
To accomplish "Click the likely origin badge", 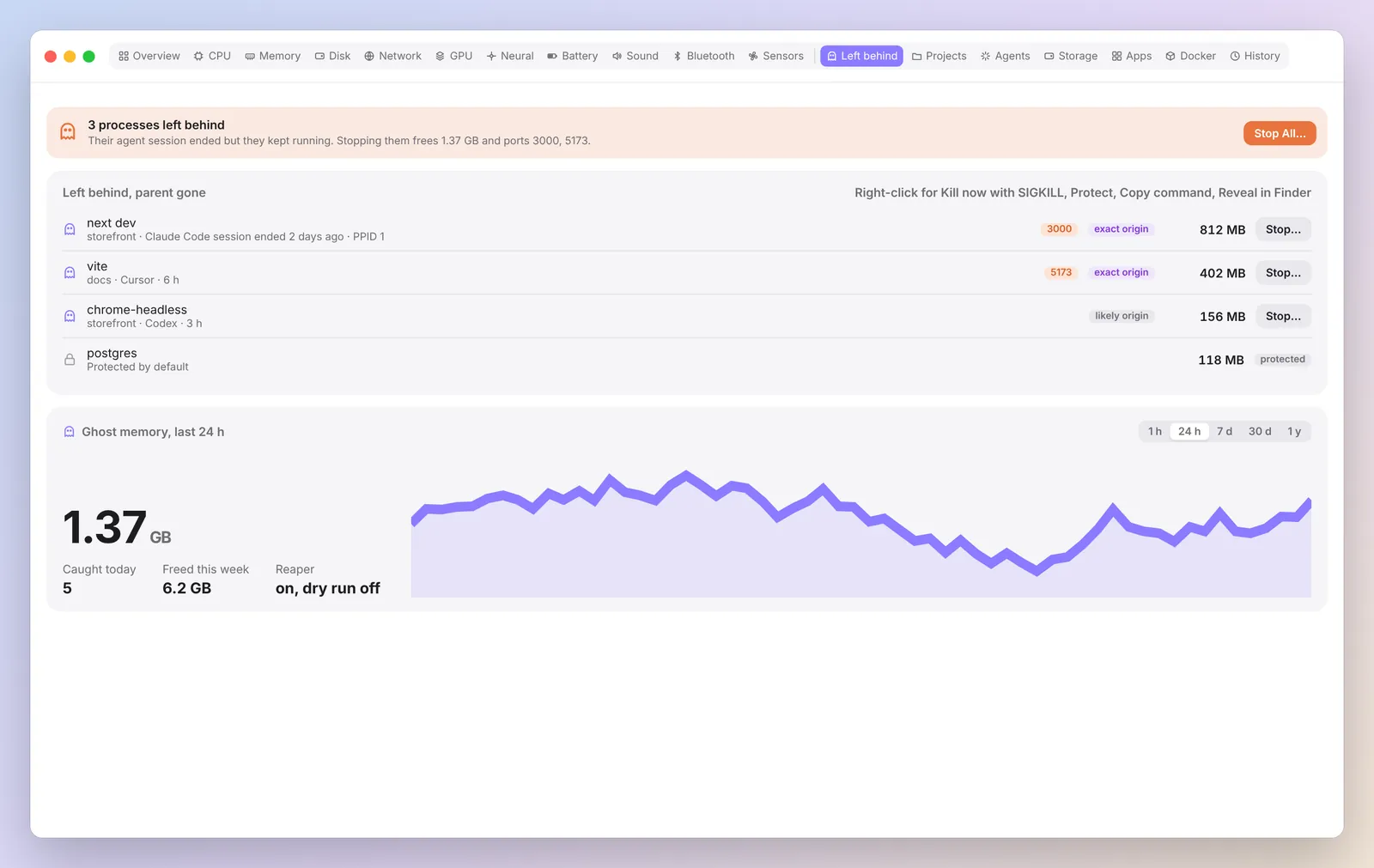I will point(1122,316).
